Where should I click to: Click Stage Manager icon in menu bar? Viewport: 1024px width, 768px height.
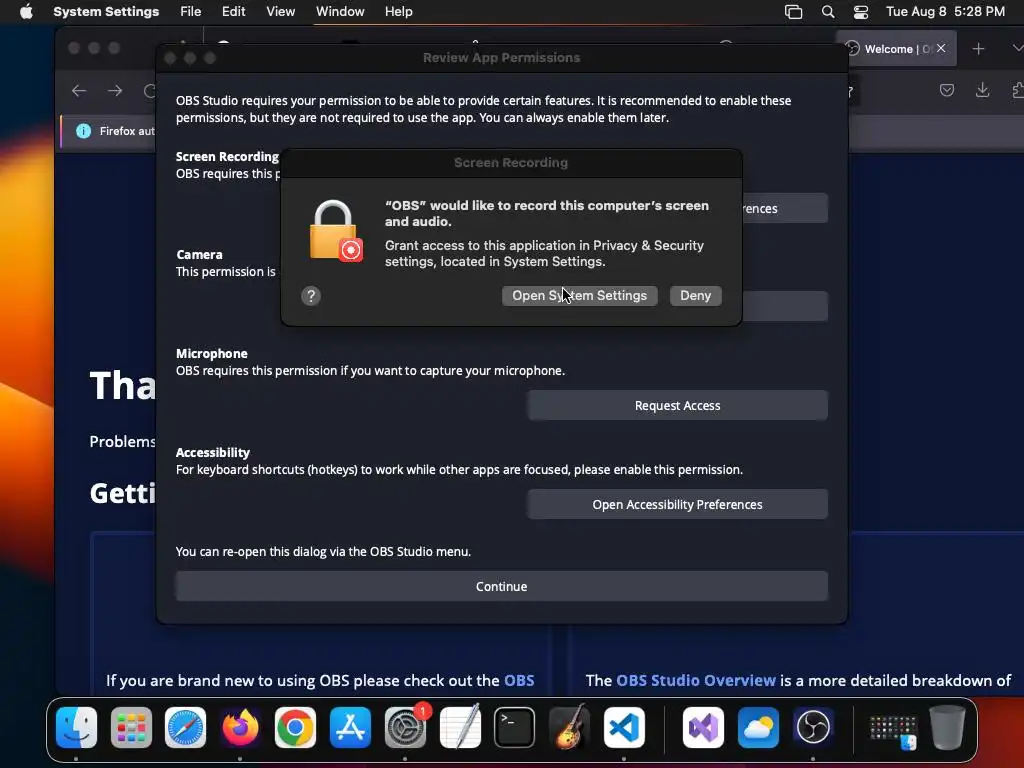tap(793, 12)
